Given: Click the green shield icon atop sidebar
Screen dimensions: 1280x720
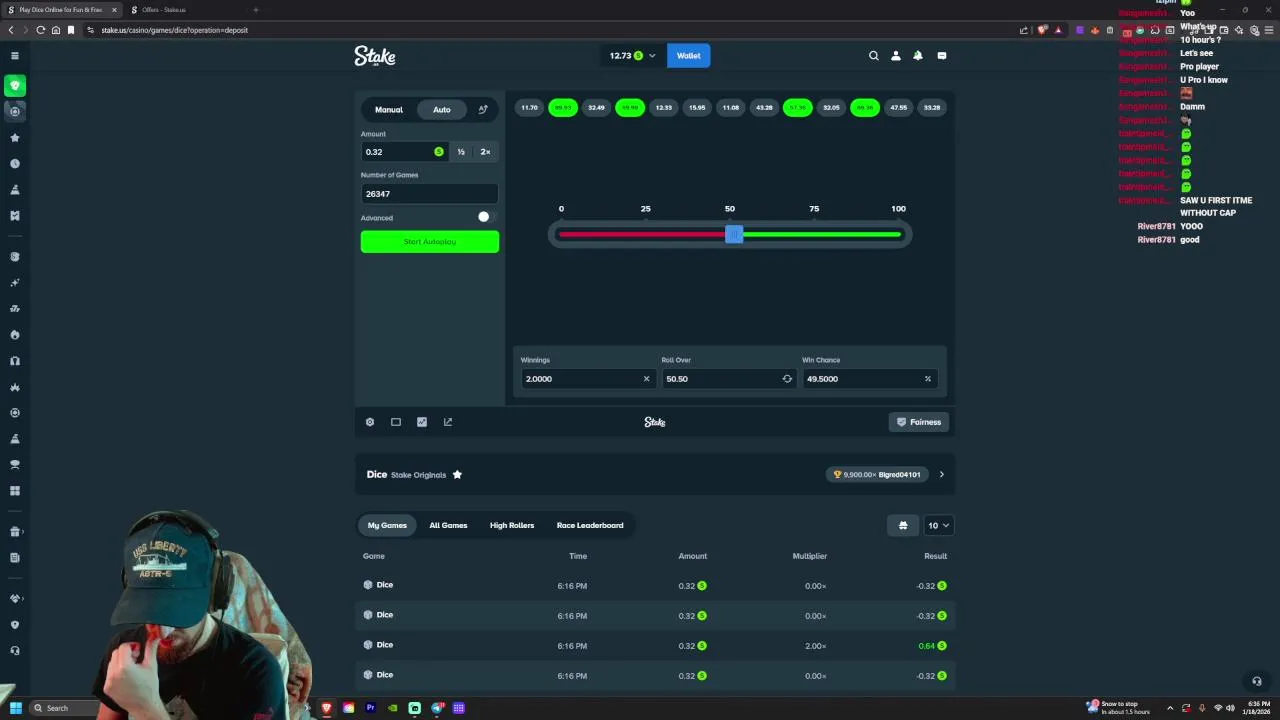Looking at the screenshot, I should point(15,86).
